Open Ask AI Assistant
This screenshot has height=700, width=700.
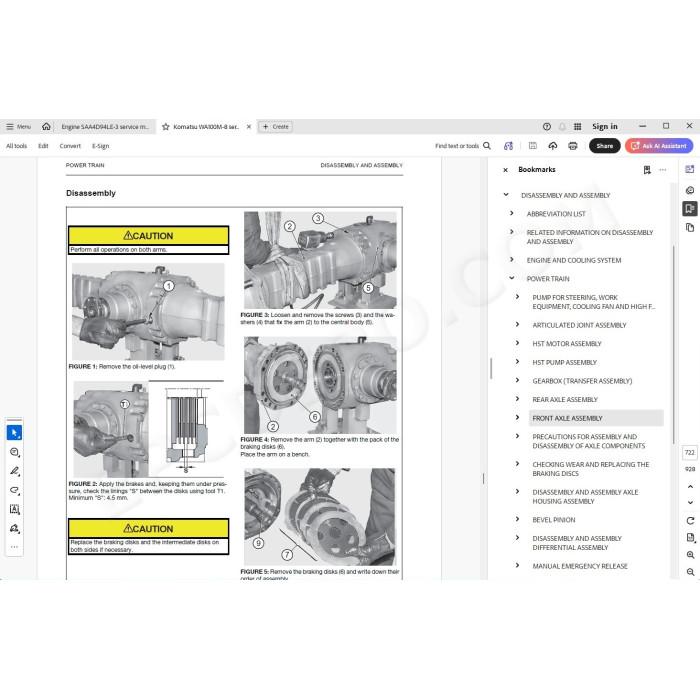click(x=659, y=146)
